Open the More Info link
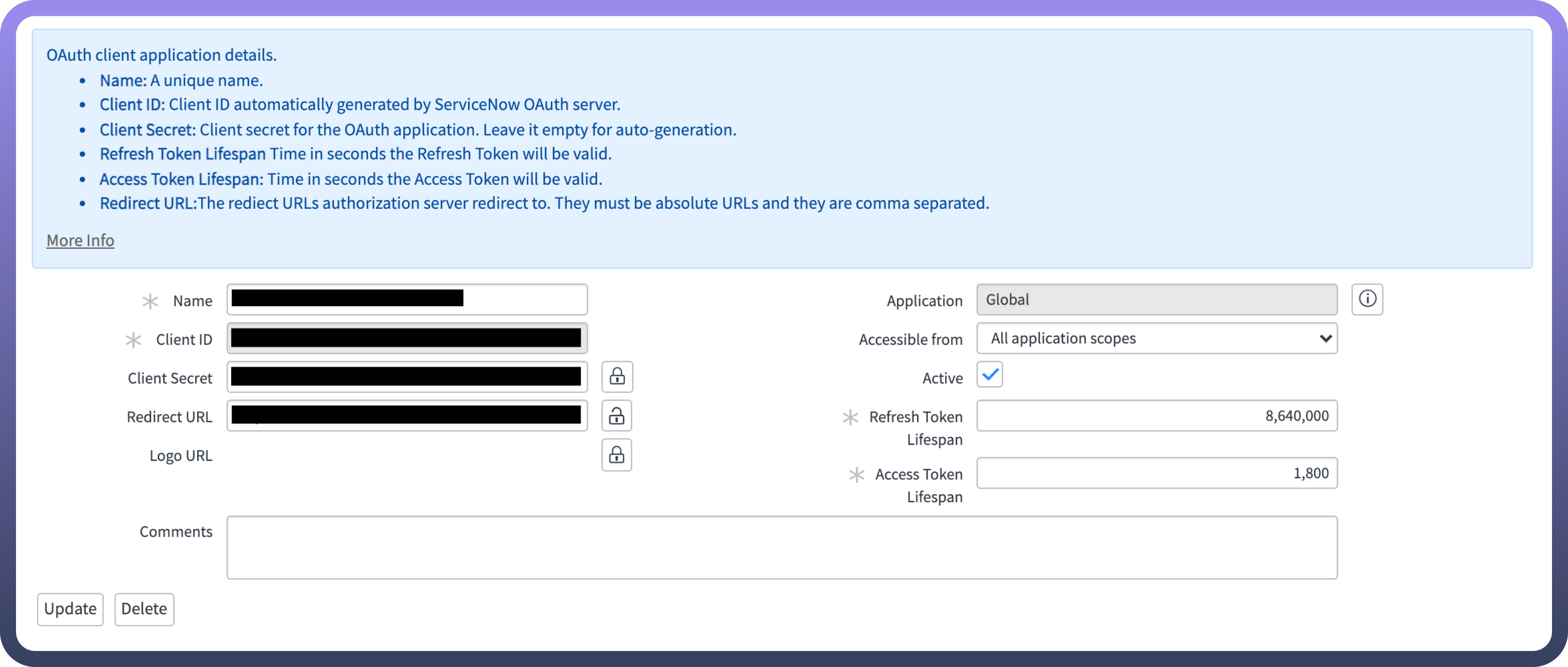 point(80,240)
